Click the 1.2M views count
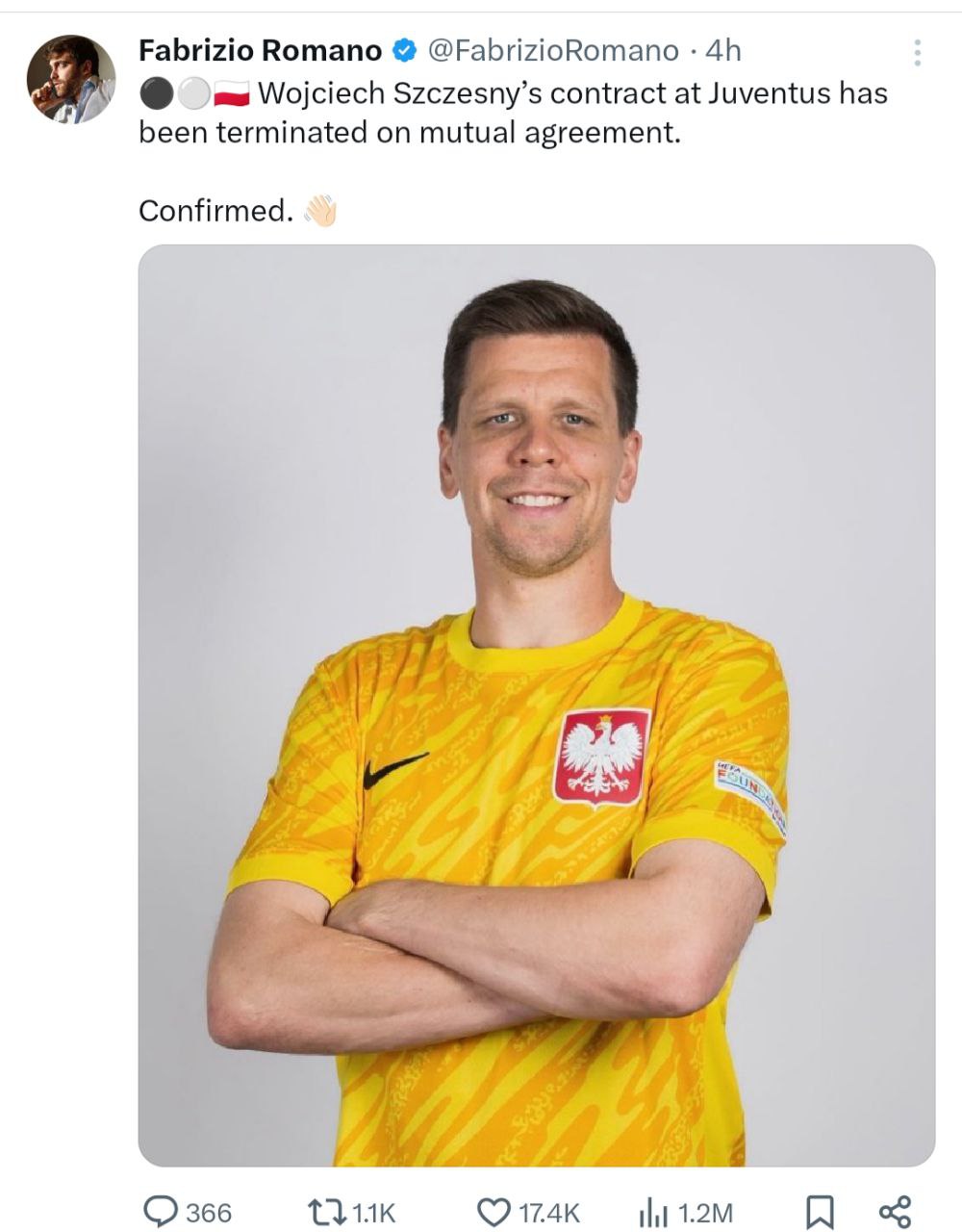The width and height of the screenshot is (962, 1232). coord(705,1213)
